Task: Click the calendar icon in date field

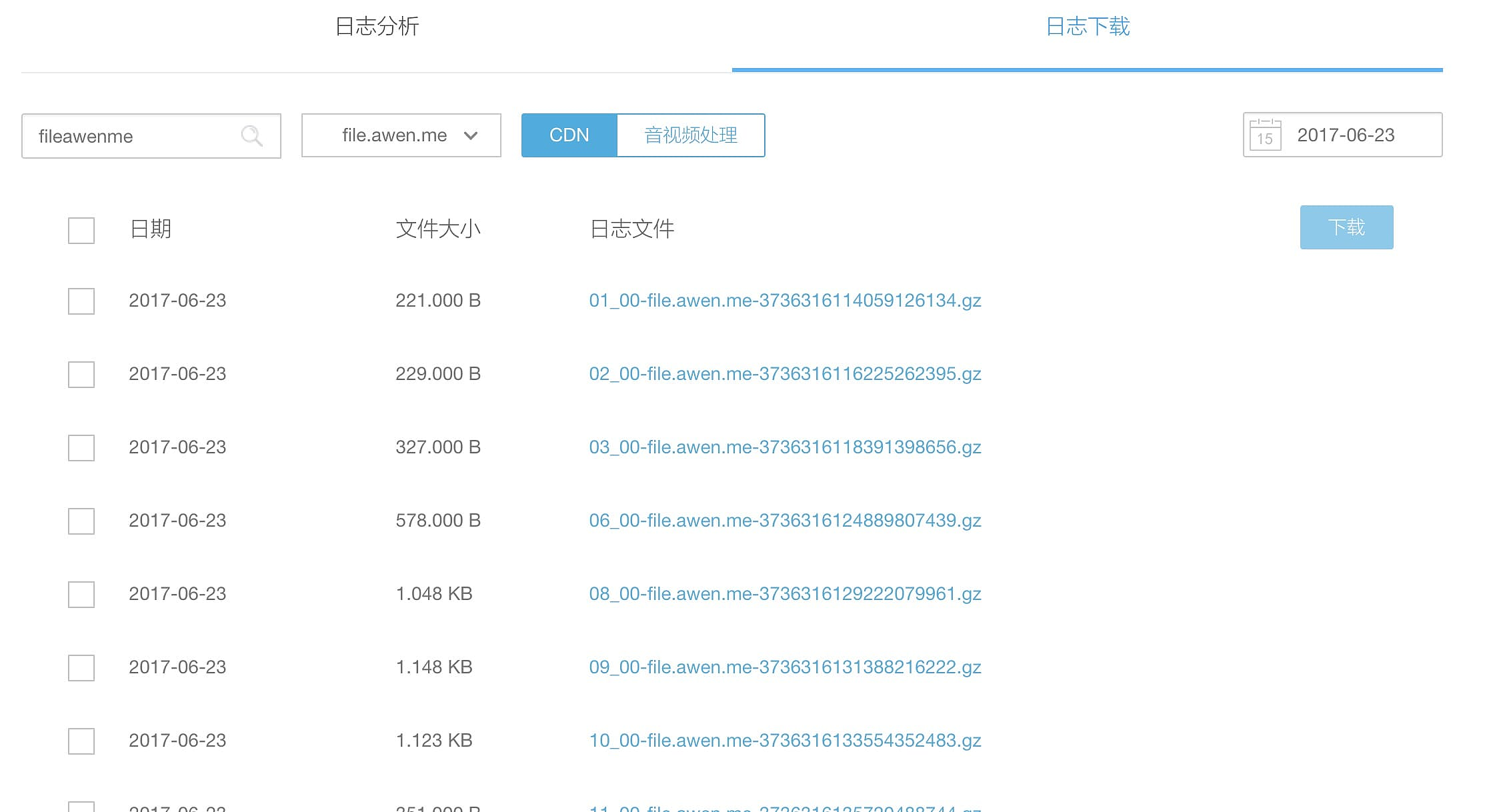Action: pos(1265,135)
